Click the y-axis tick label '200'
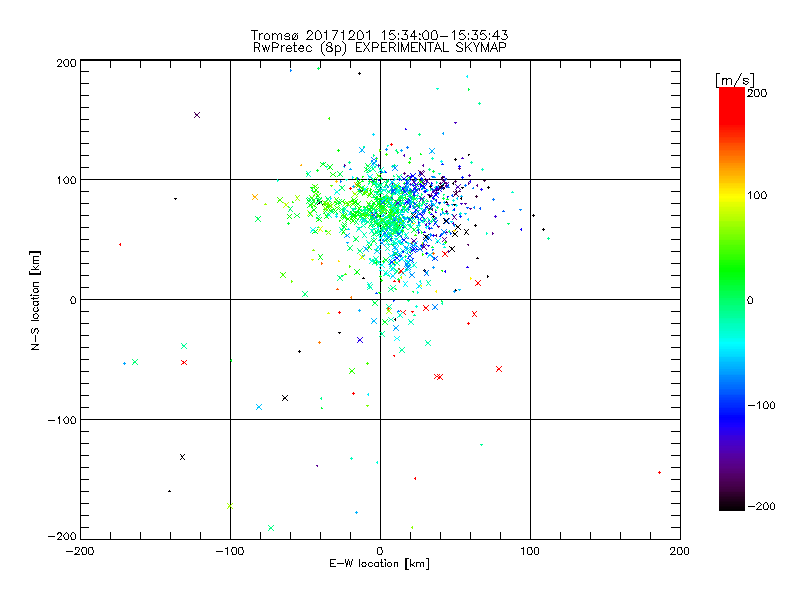The width and height of the screenshot is (800, 600). click(x=66, y=63)
